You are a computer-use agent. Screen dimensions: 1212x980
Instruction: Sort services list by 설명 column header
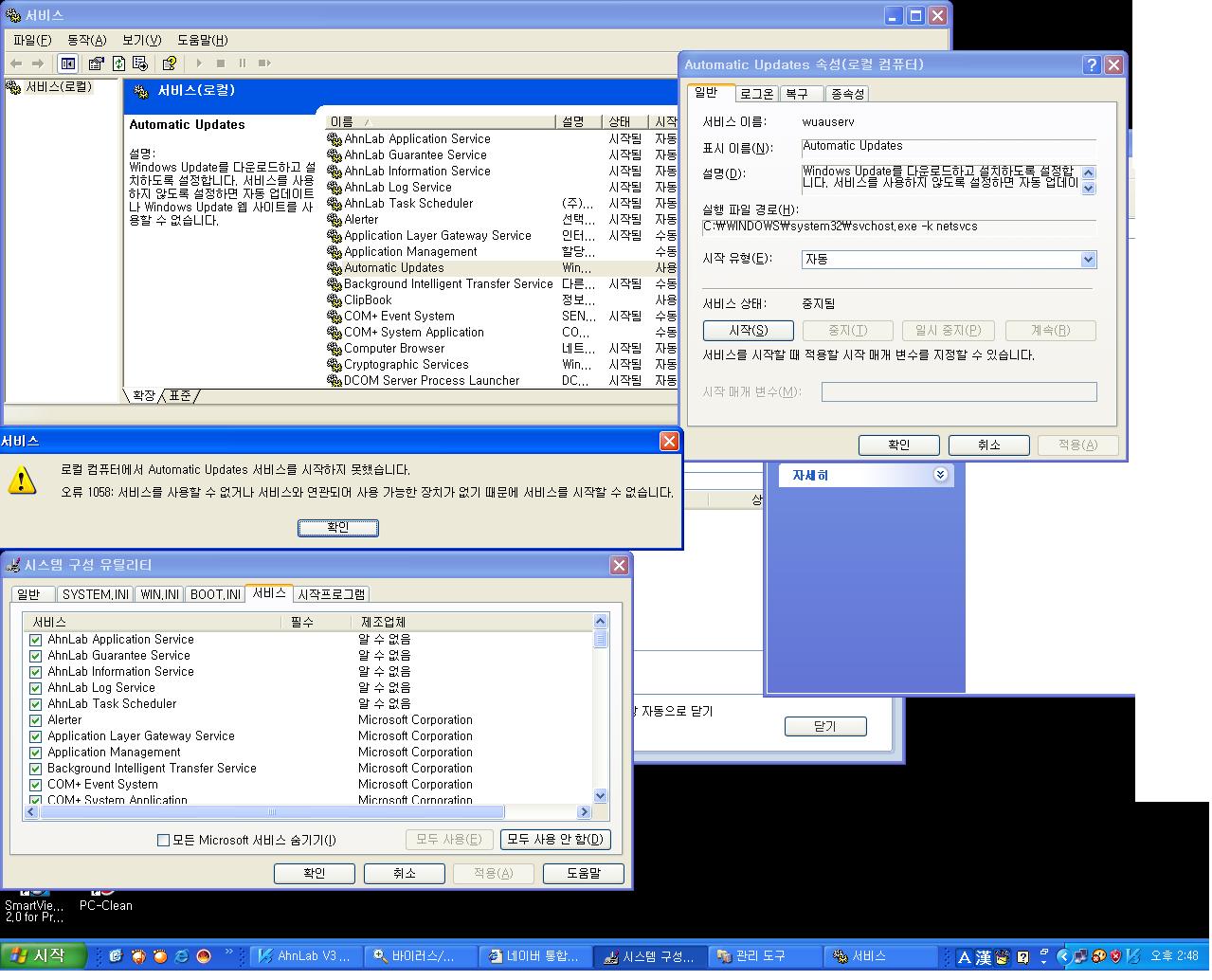tap(579, 122)
